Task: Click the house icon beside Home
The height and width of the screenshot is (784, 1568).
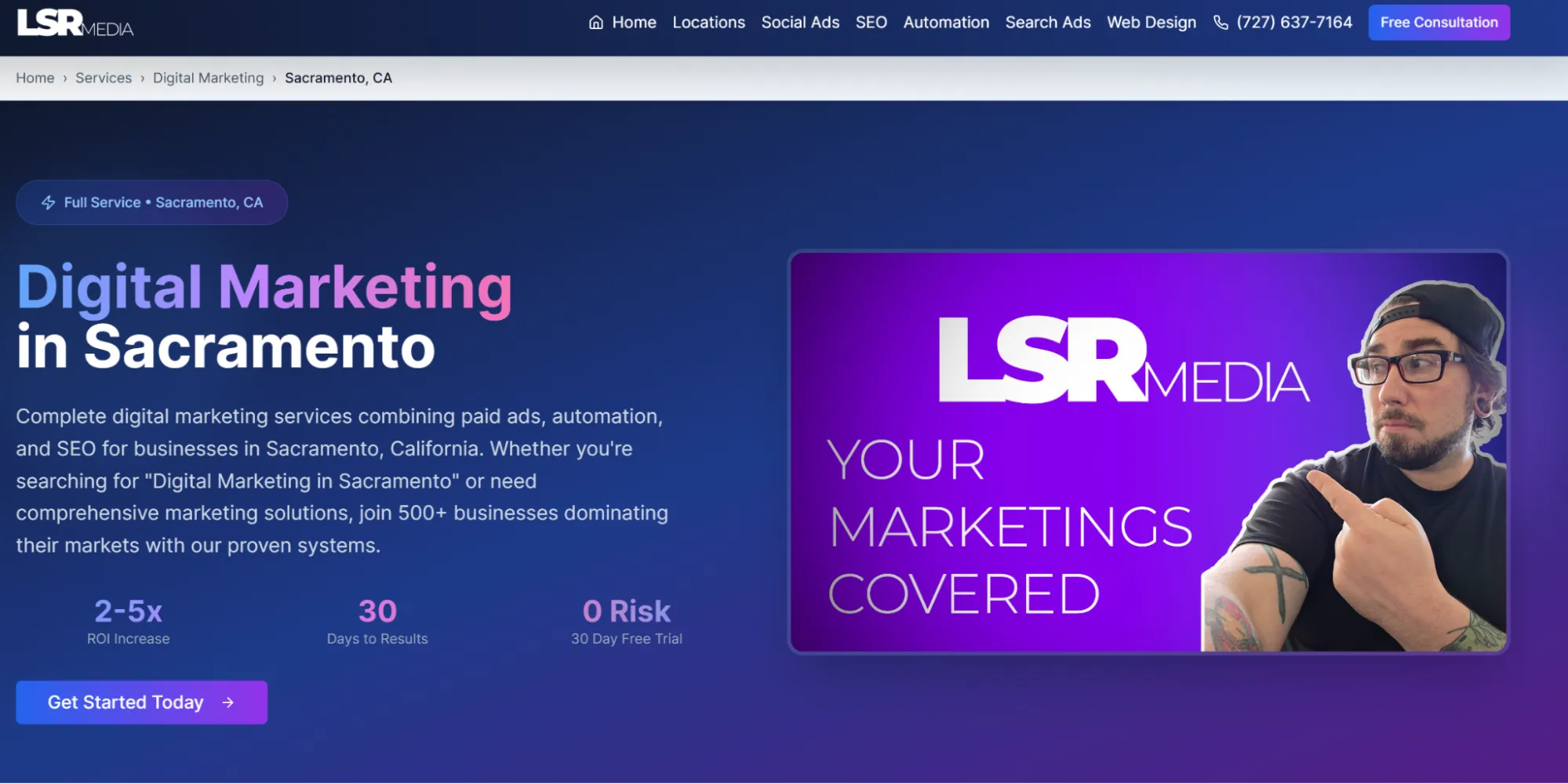Action: tap(596, 23)
